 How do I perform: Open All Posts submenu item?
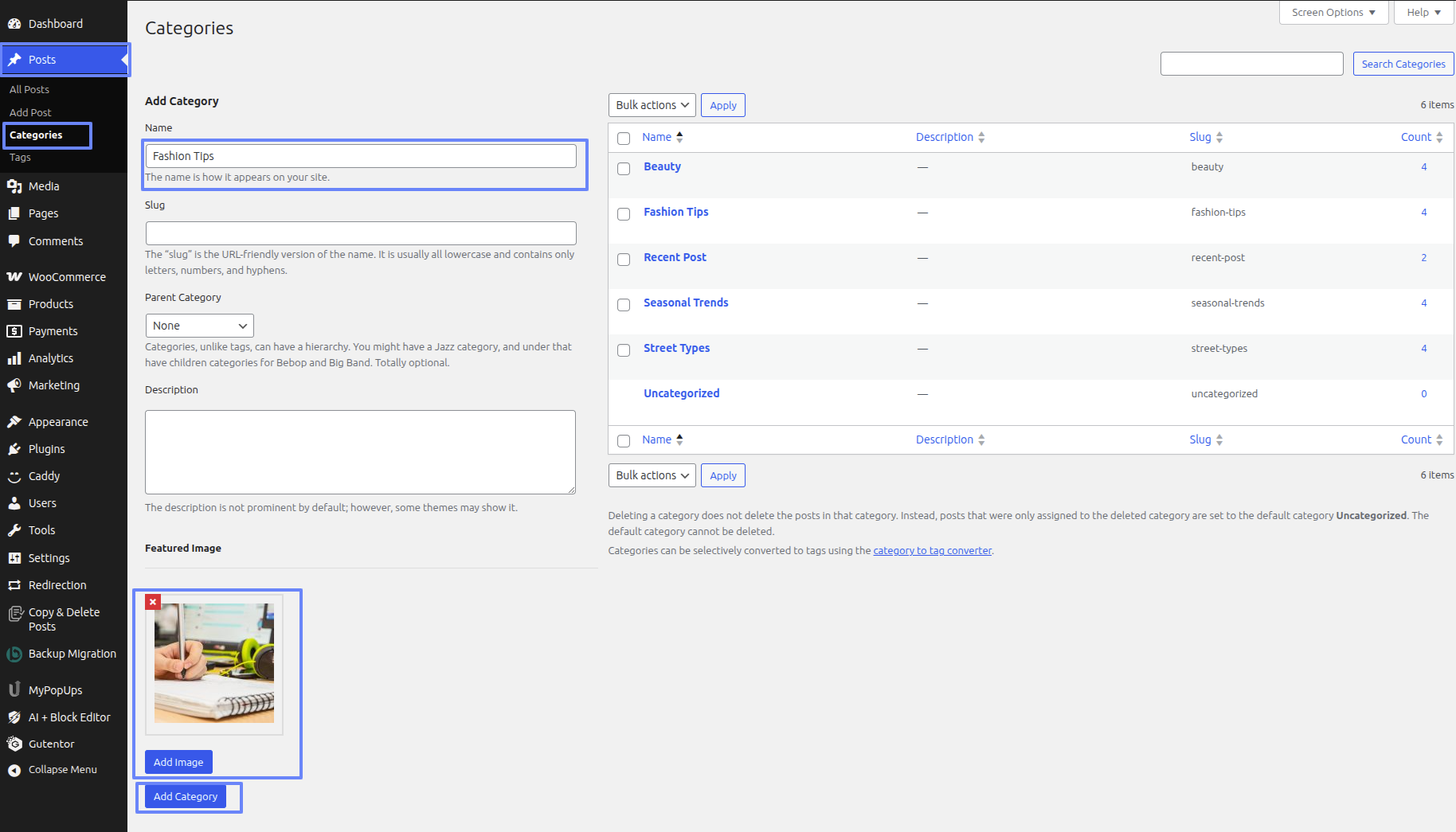(x=29, y=89)
